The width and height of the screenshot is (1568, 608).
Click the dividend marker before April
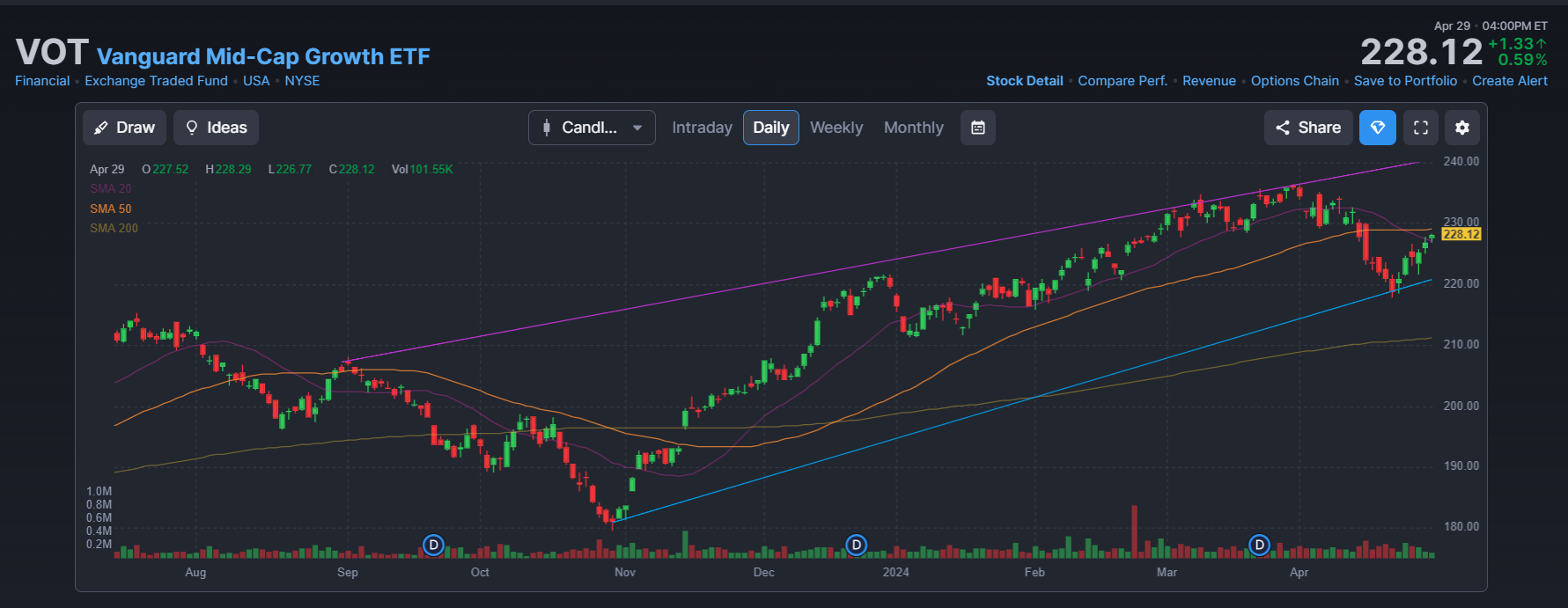coord(1260,546)
